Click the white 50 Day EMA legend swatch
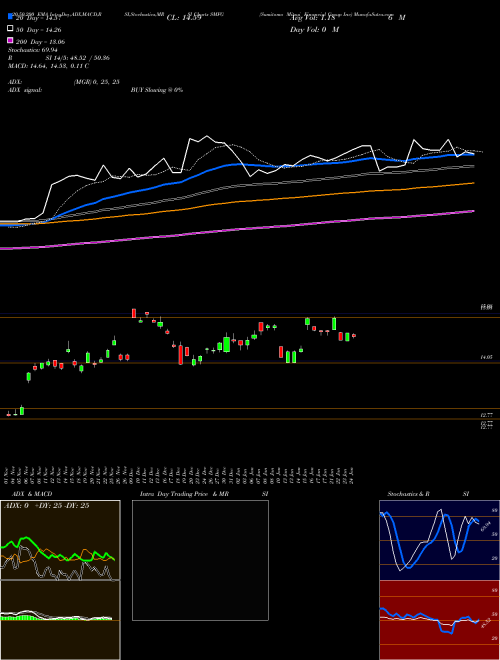 coord(10,29)
